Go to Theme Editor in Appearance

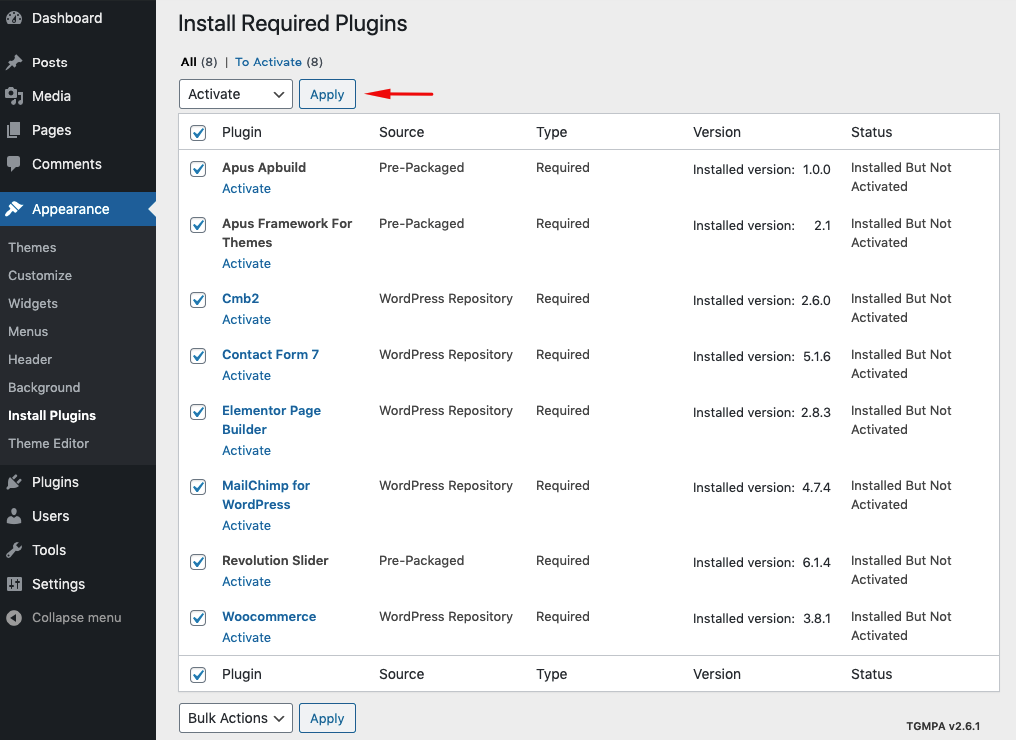(x=49, y=443)
